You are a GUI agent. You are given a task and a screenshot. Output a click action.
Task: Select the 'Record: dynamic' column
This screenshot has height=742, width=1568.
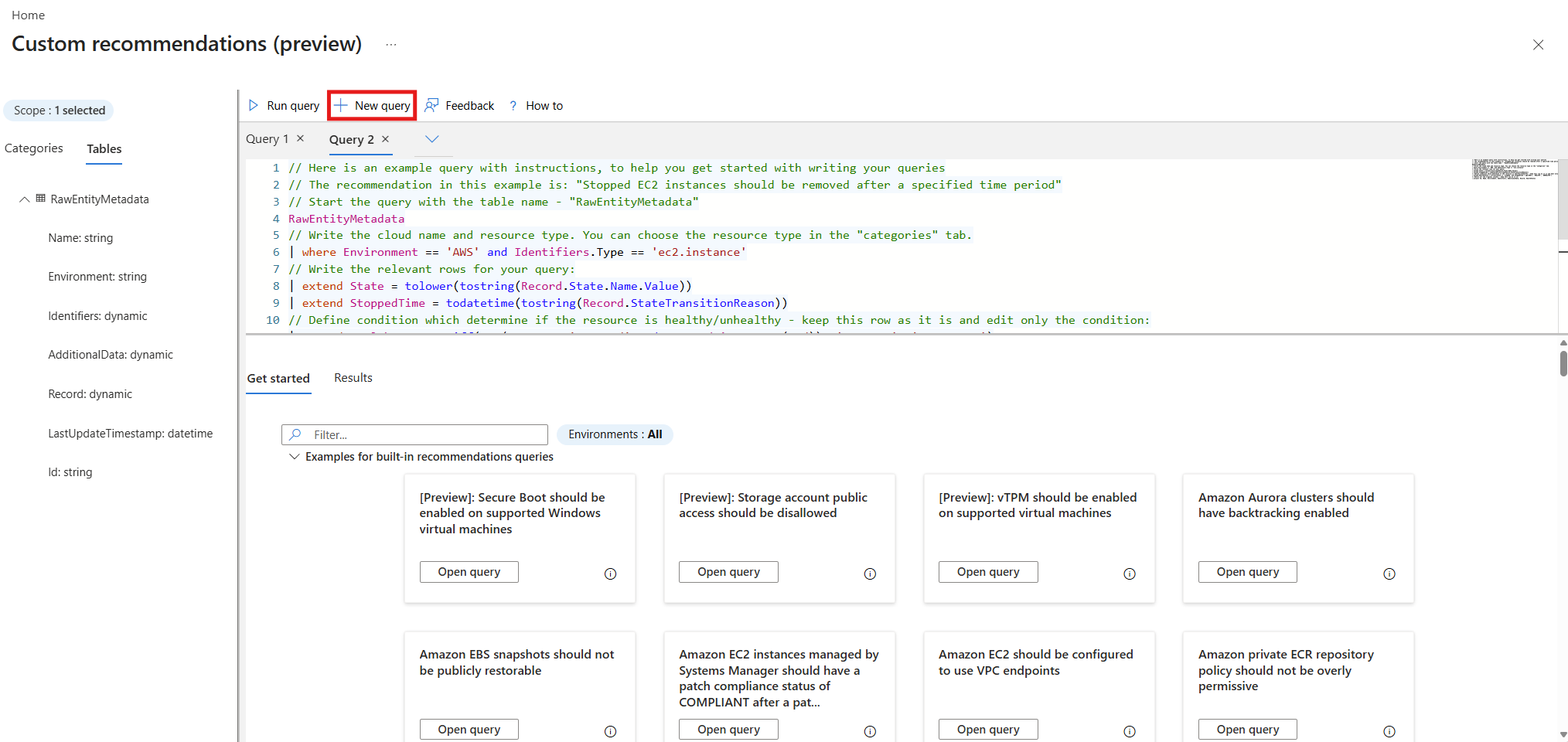[90, 394]
